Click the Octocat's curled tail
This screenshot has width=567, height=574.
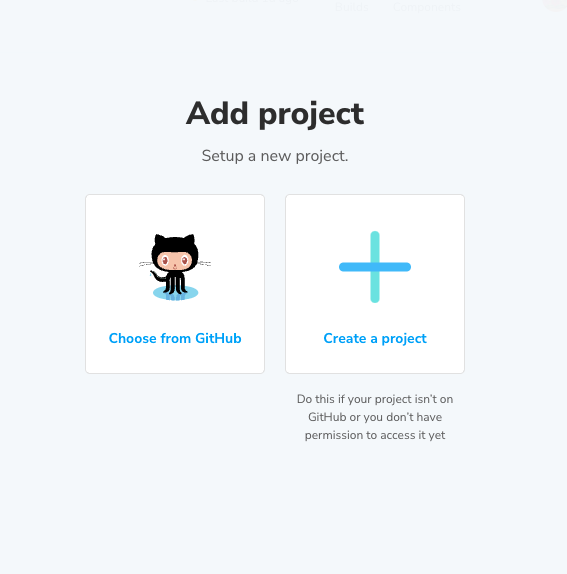tap(157, 276)
